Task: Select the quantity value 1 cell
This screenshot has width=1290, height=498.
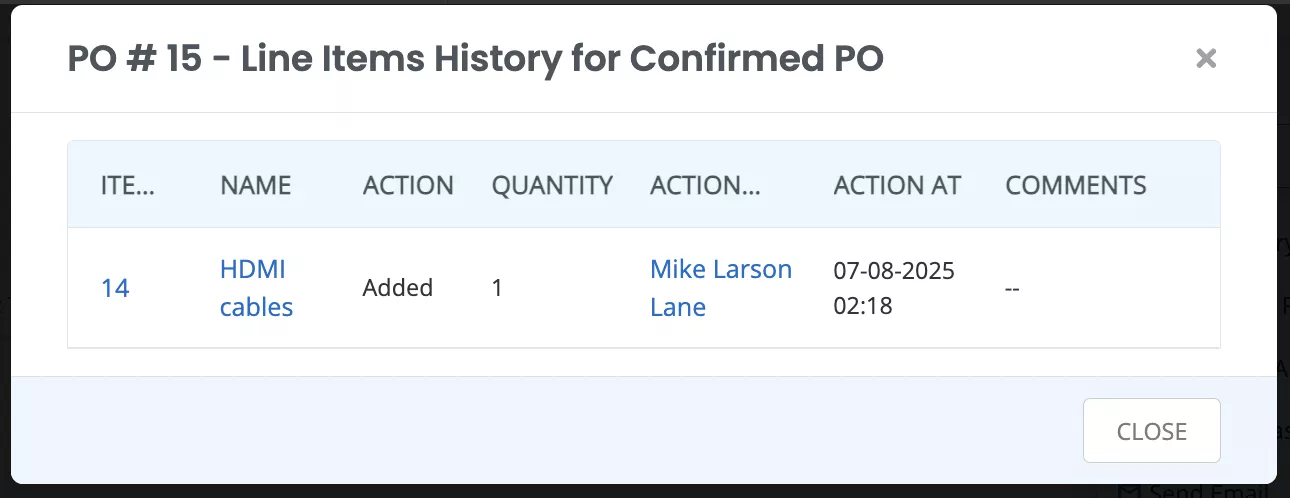Action: pos(497,288)
